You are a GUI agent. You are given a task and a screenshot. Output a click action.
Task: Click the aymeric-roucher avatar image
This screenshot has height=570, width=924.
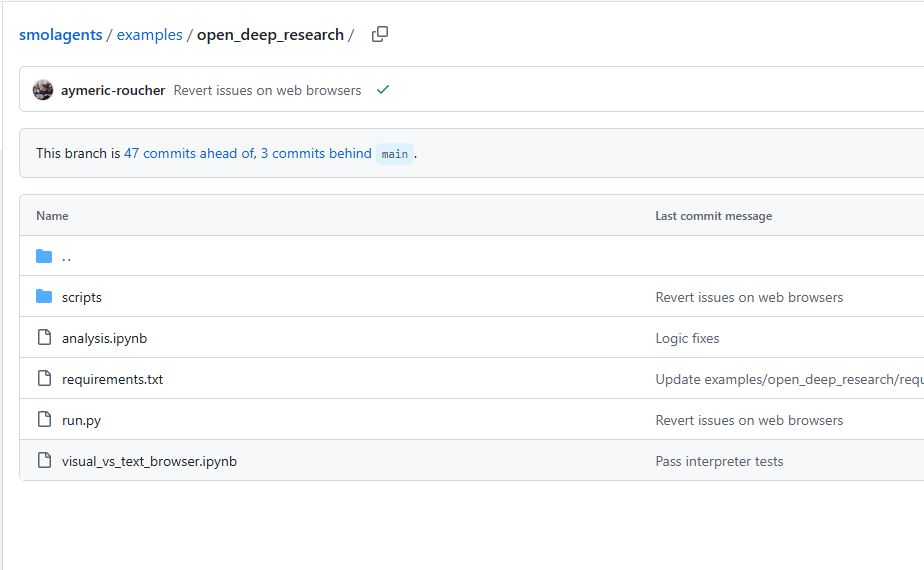[x=43, y=90]
